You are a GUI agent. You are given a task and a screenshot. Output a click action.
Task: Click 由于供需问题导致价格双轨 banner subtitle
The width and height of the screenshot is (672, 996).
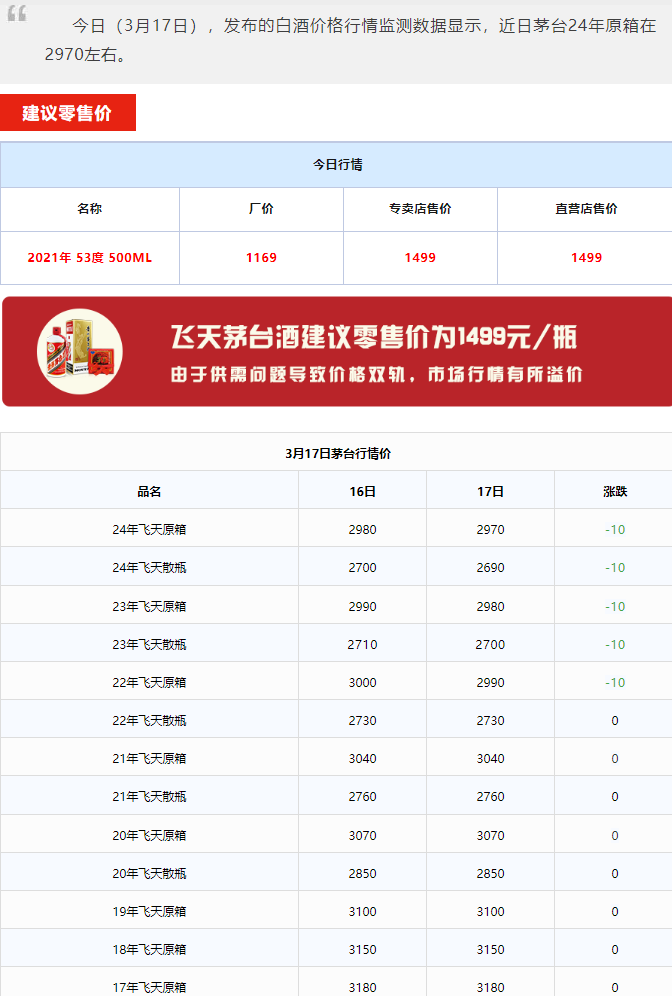point(377,375)
